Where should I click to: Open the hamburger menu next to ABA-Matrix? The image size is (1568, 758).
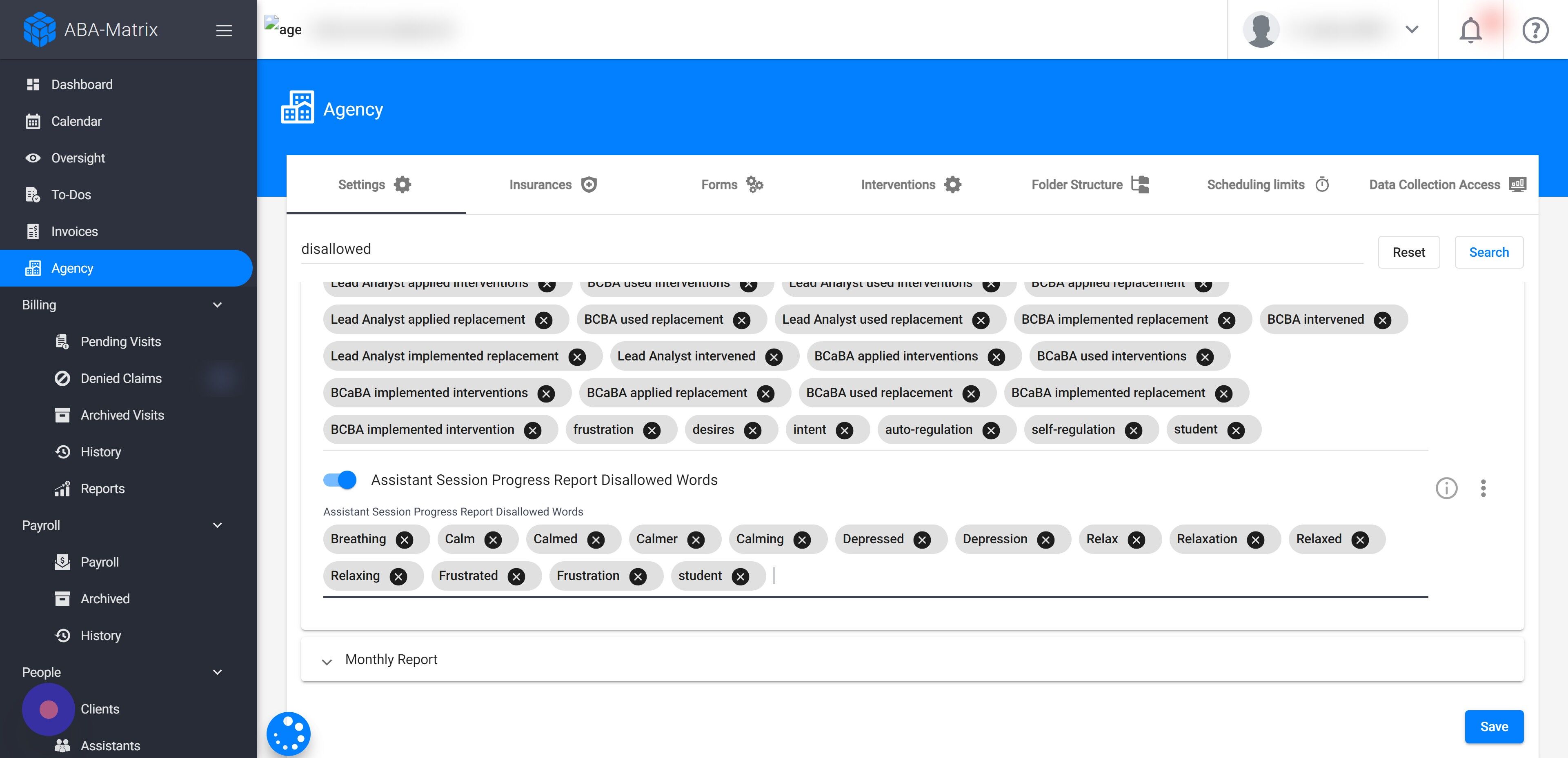(223, 30)
